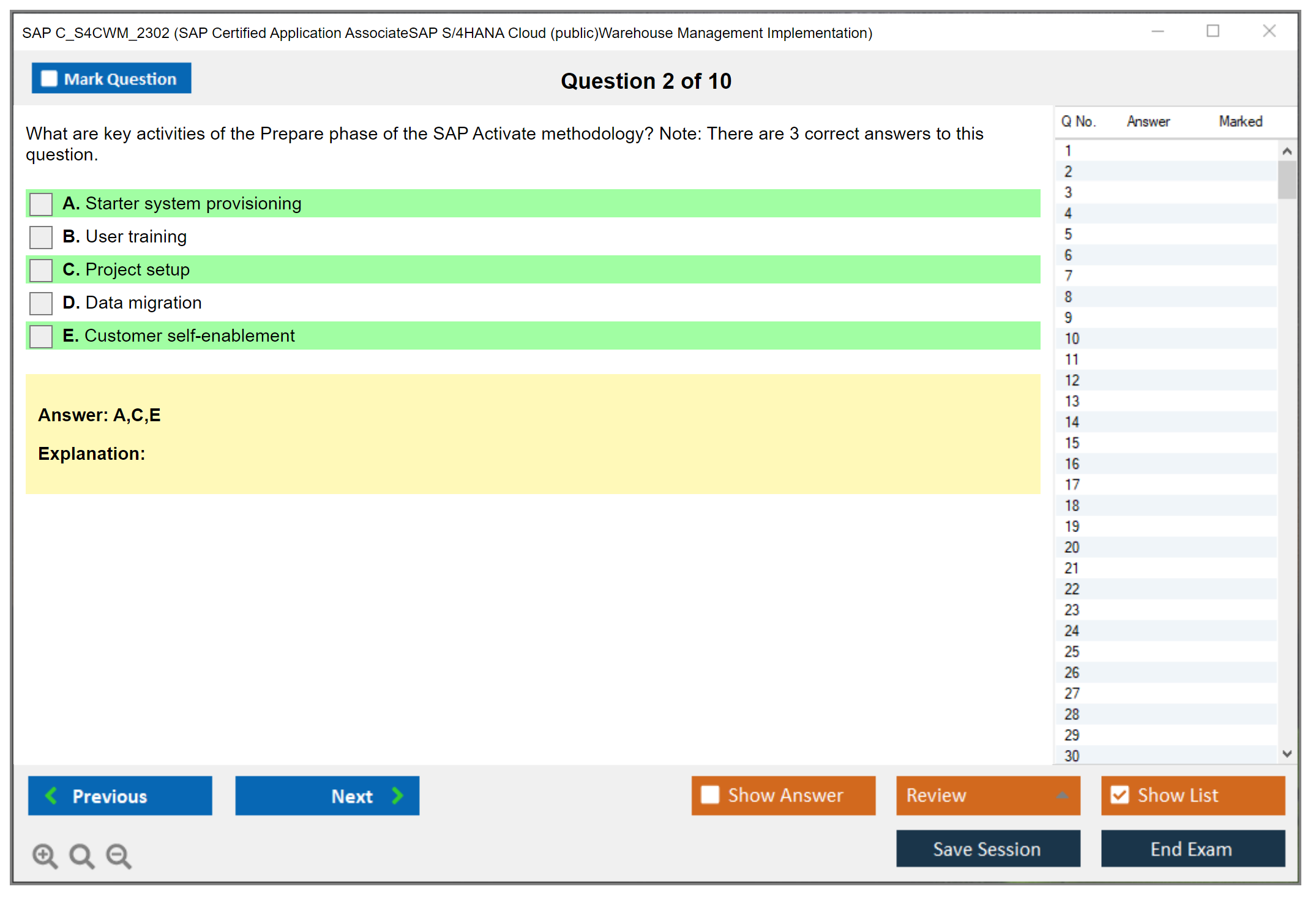Viewport: 1316px width, 900px height.
Task: Select question 10 in the list
Action: click(1072, 339)
